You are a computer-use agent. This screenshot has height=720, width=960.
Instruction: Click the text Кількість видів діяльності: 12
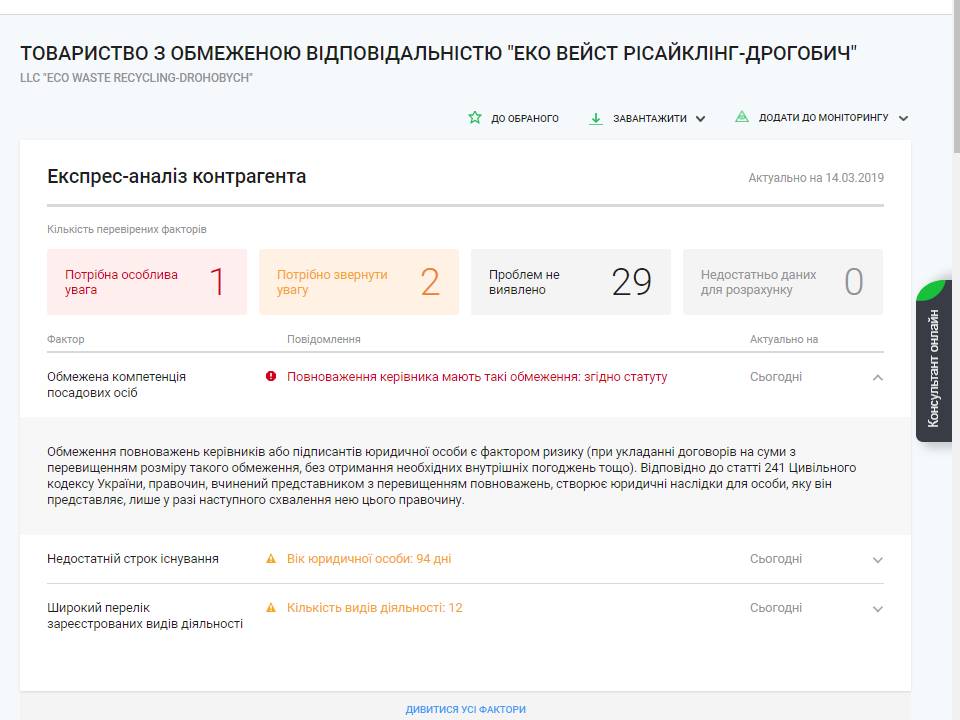(375, 607)
